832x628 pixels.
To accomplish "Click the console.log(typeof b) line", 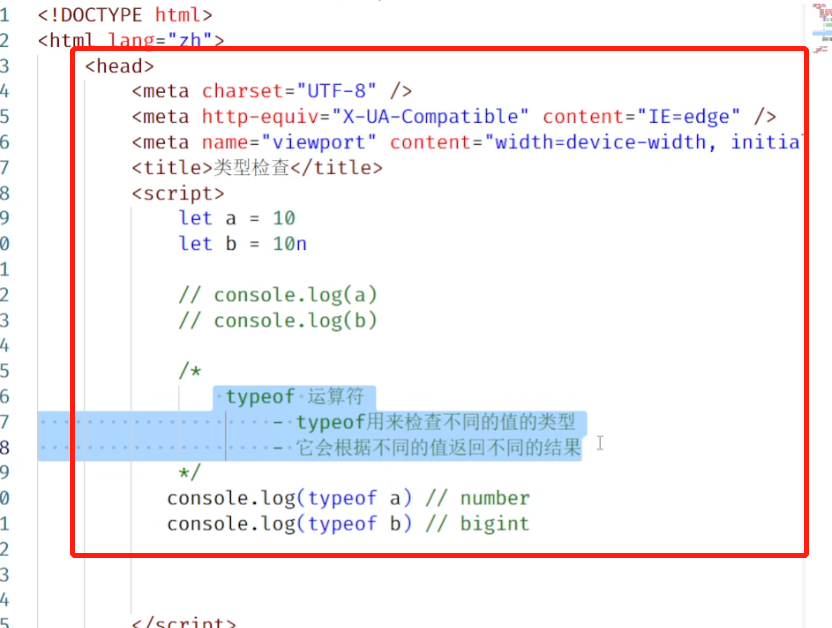I will (x=348, y=524).
